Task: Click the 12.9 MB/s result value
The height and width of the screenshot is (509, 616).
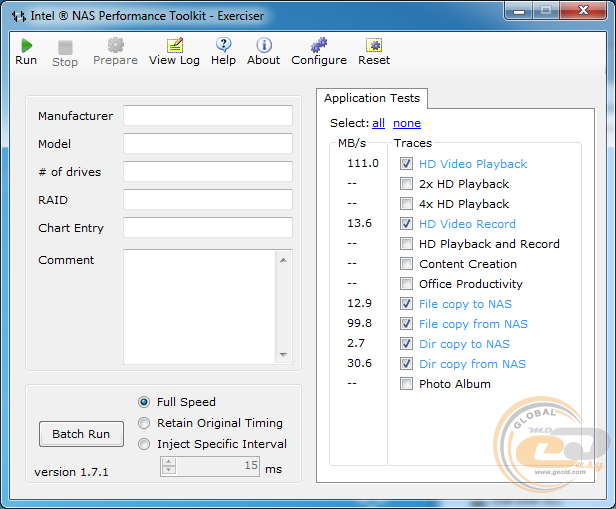Action: coord(359,303)
